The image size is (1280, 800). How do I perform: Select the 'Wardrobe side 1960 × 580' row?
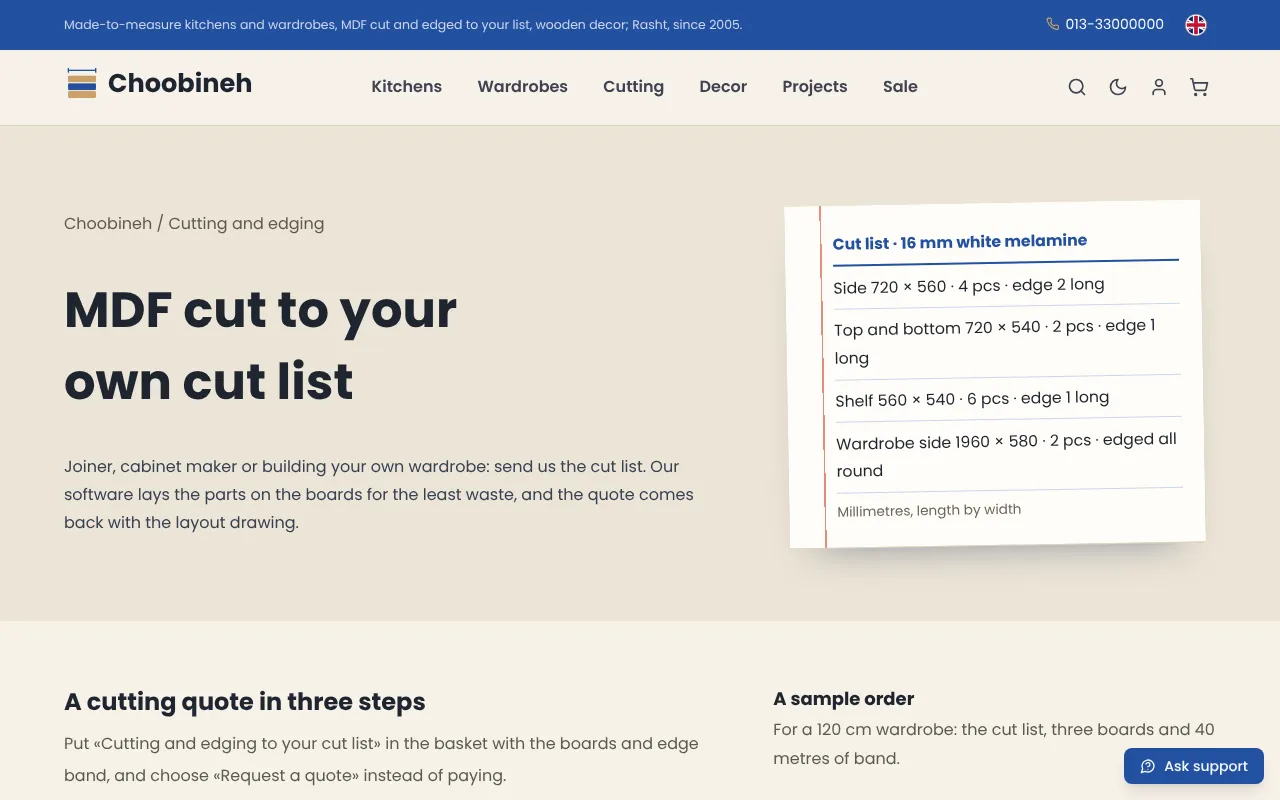click(1009, 454)
